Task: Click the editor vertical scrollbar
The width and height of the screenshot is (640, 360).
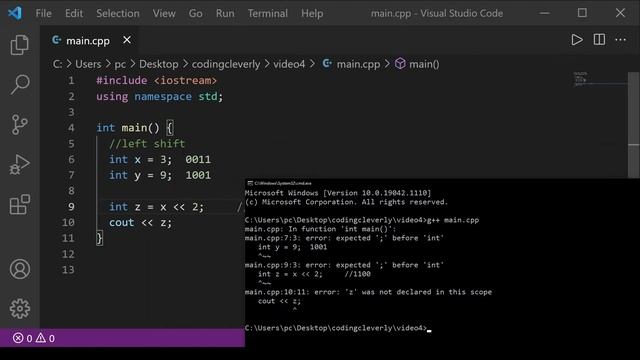Action: pos(633,125)
